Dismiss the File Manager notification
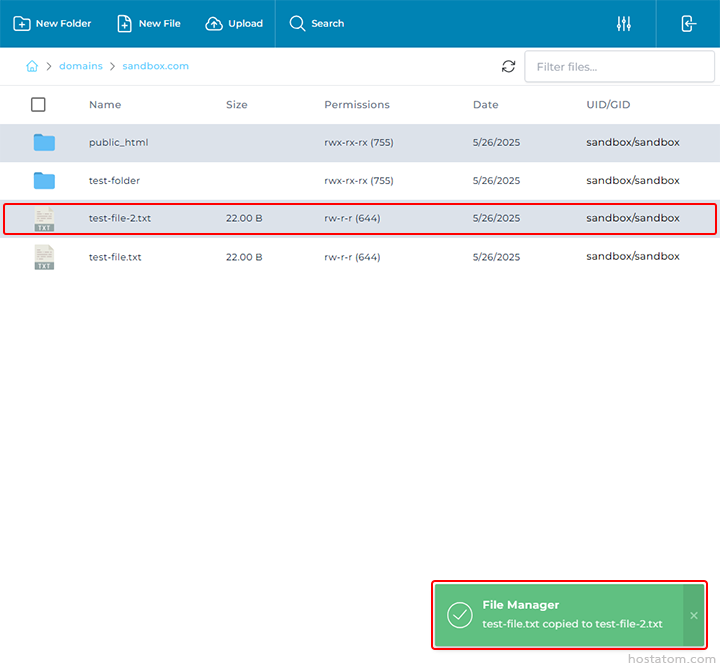The image size is (720, 667). 694,615
